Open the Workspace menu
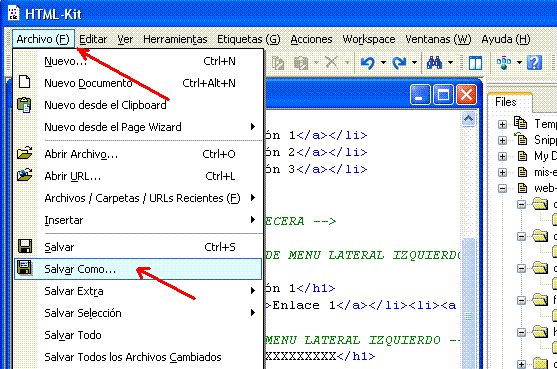 coord(369,39)
